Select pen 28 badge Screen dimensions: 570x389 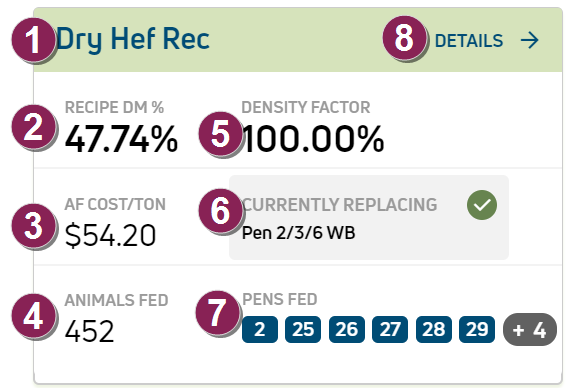coord(434,329)
